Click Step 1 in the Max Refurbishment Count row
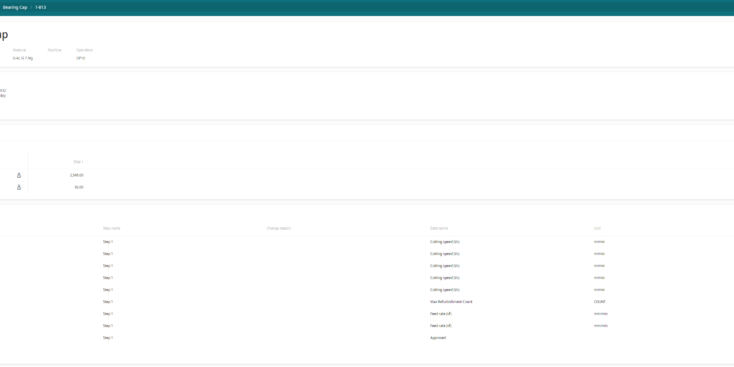 tap(108, 302)
